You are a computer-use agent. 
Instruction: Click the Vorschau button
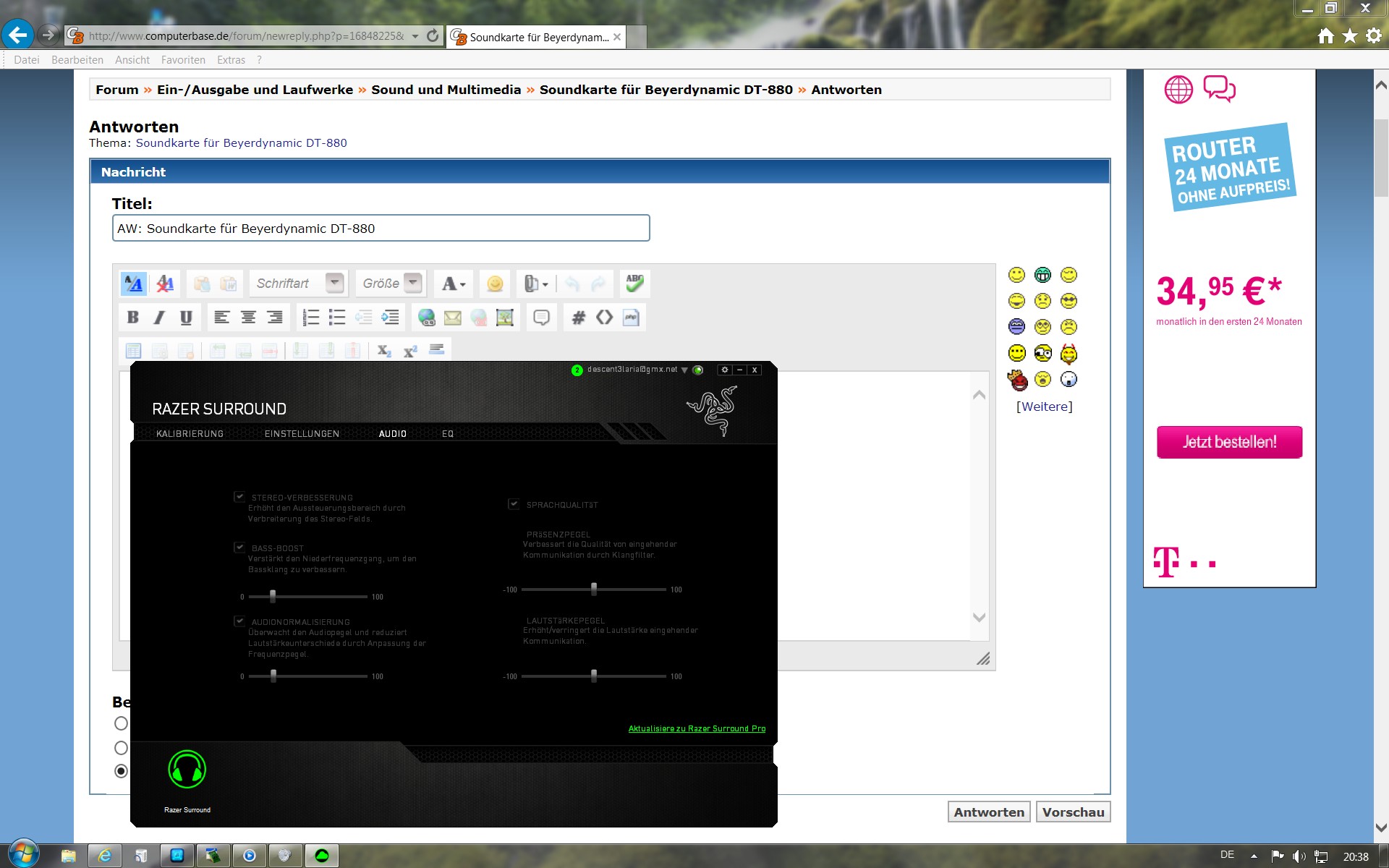1073,812
